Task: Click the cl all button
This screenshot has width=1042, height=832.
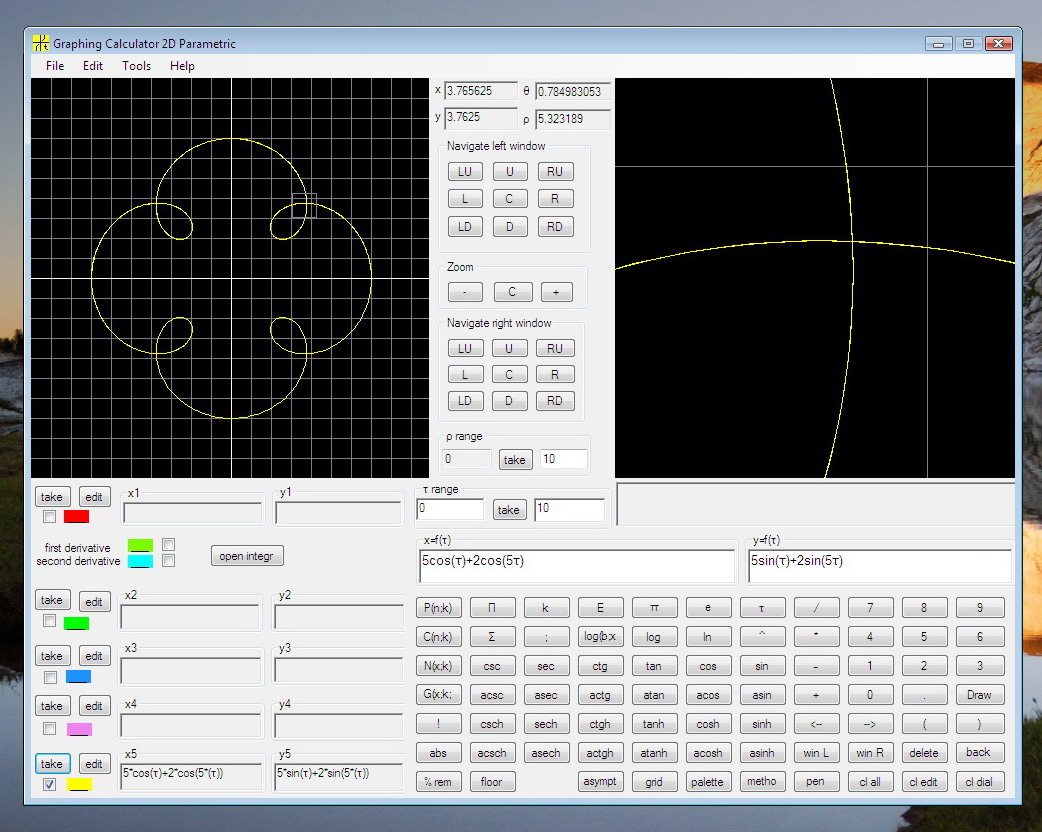Action: [870, 781]
